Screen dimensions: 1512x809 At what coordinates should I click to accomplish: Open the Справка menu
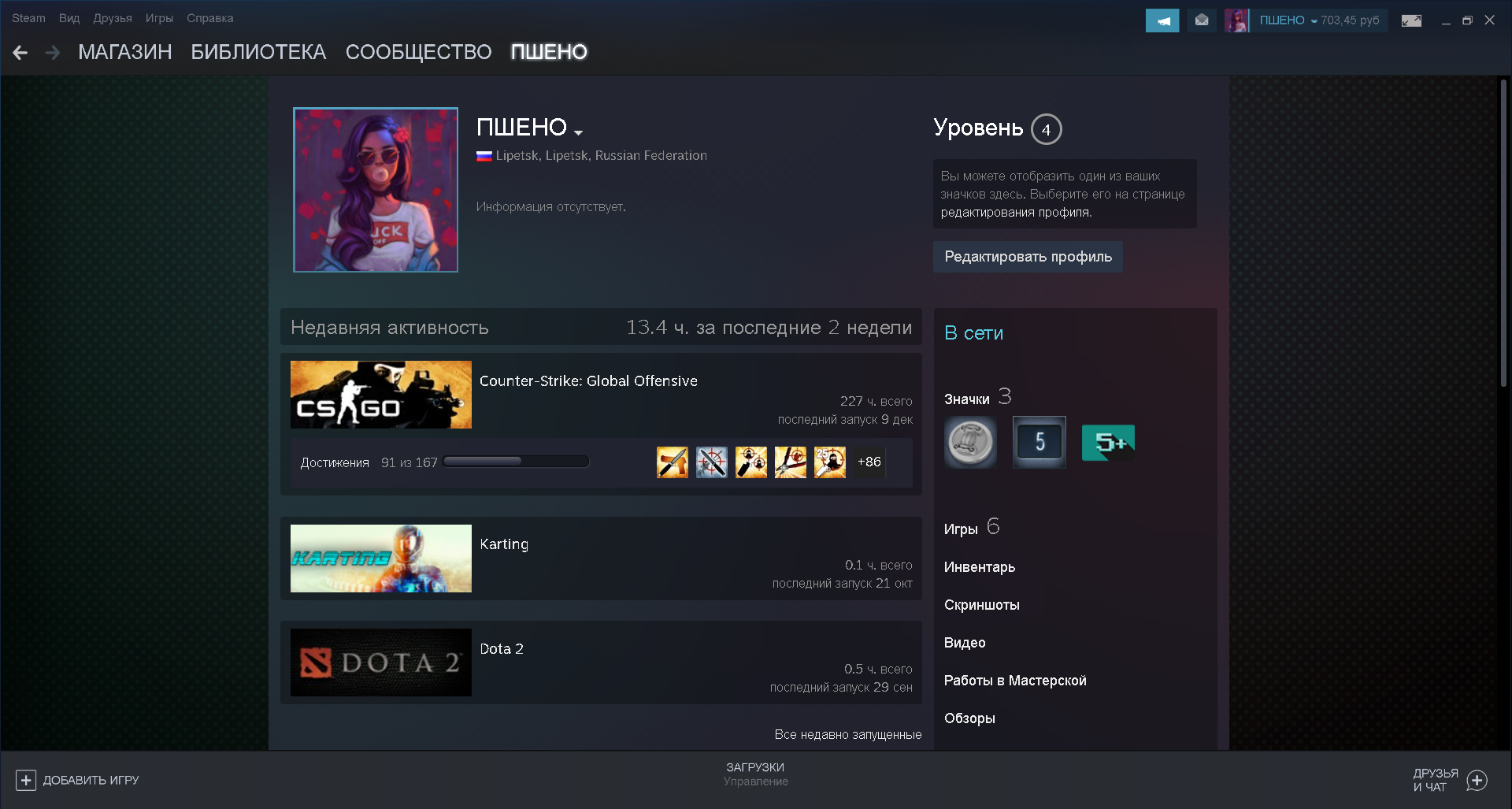pos(209,18)
